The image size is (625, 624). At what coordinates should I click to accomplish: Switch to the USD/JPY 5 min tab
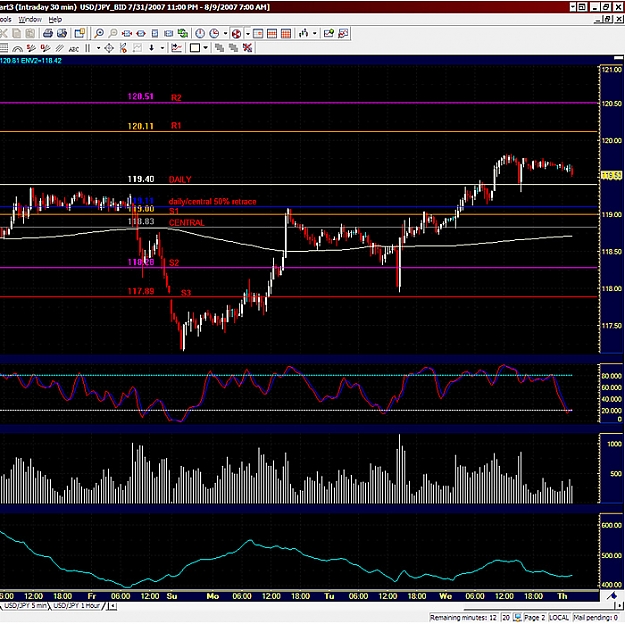[25, 606]
